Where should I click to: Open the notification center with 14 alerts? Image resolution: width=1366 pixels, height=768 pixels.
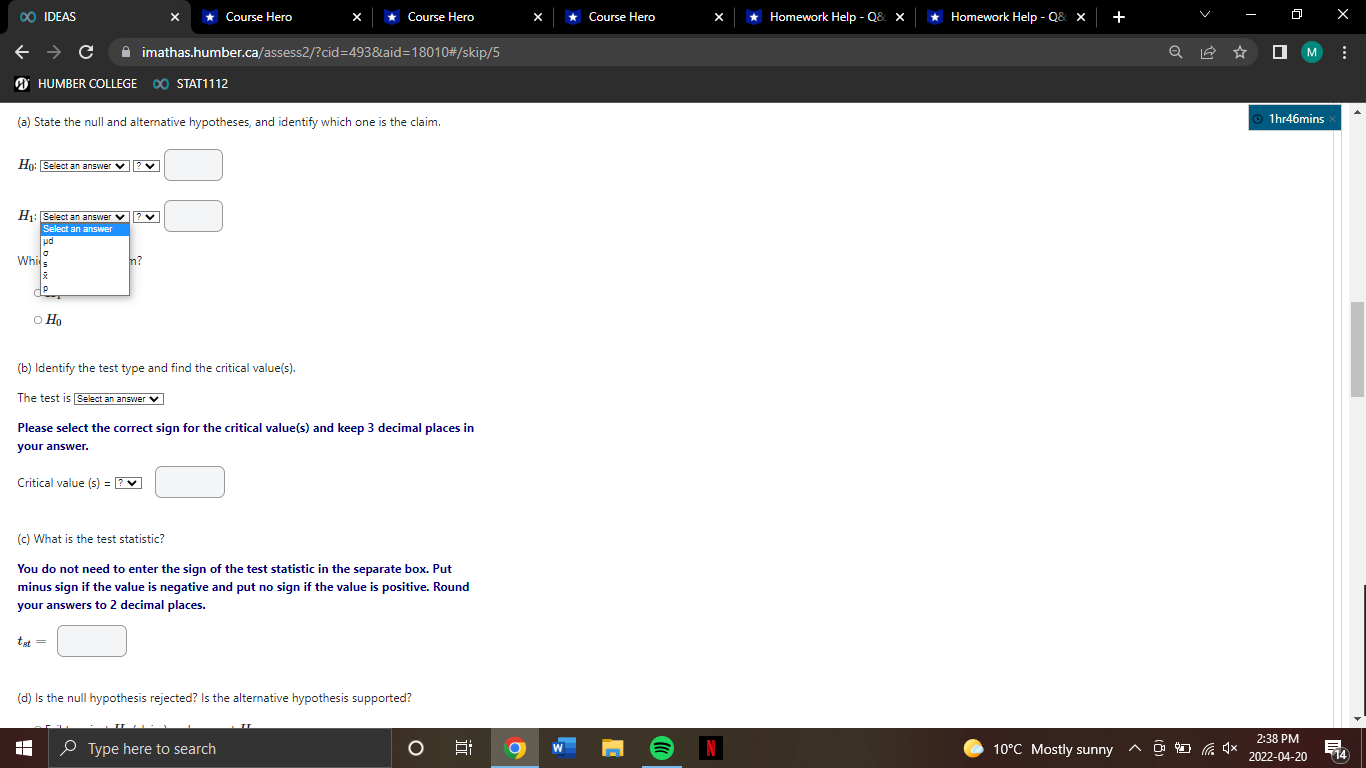click(1334, 749)
